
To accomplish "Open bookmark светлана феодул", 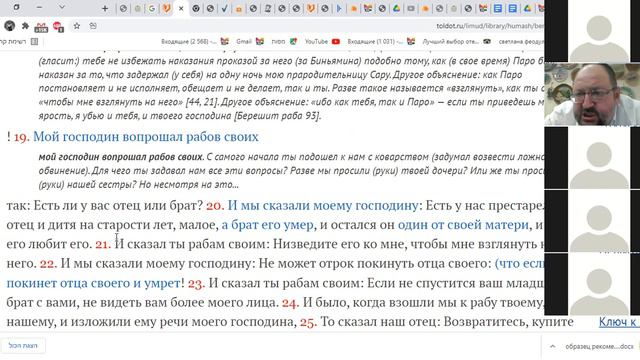I will pyautogui.click(x=521, y=41).
